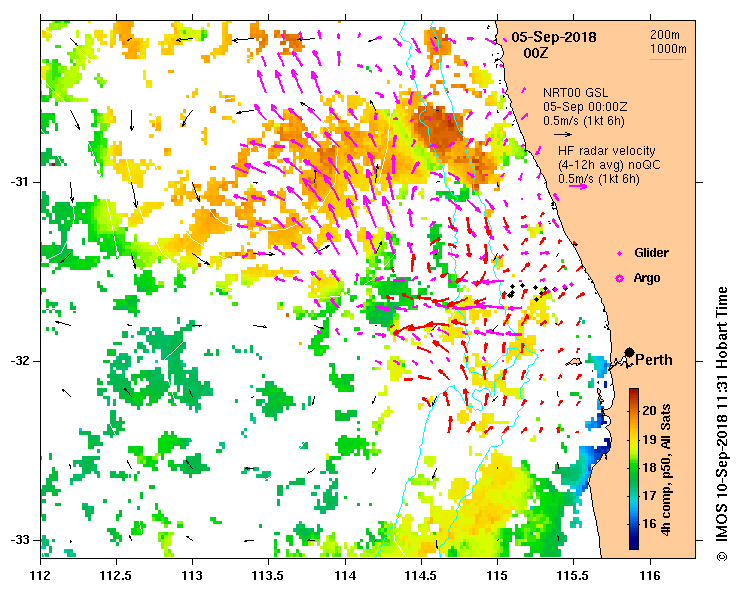
Task: Click the 18 degree color bar label
Action: [649, 467]
